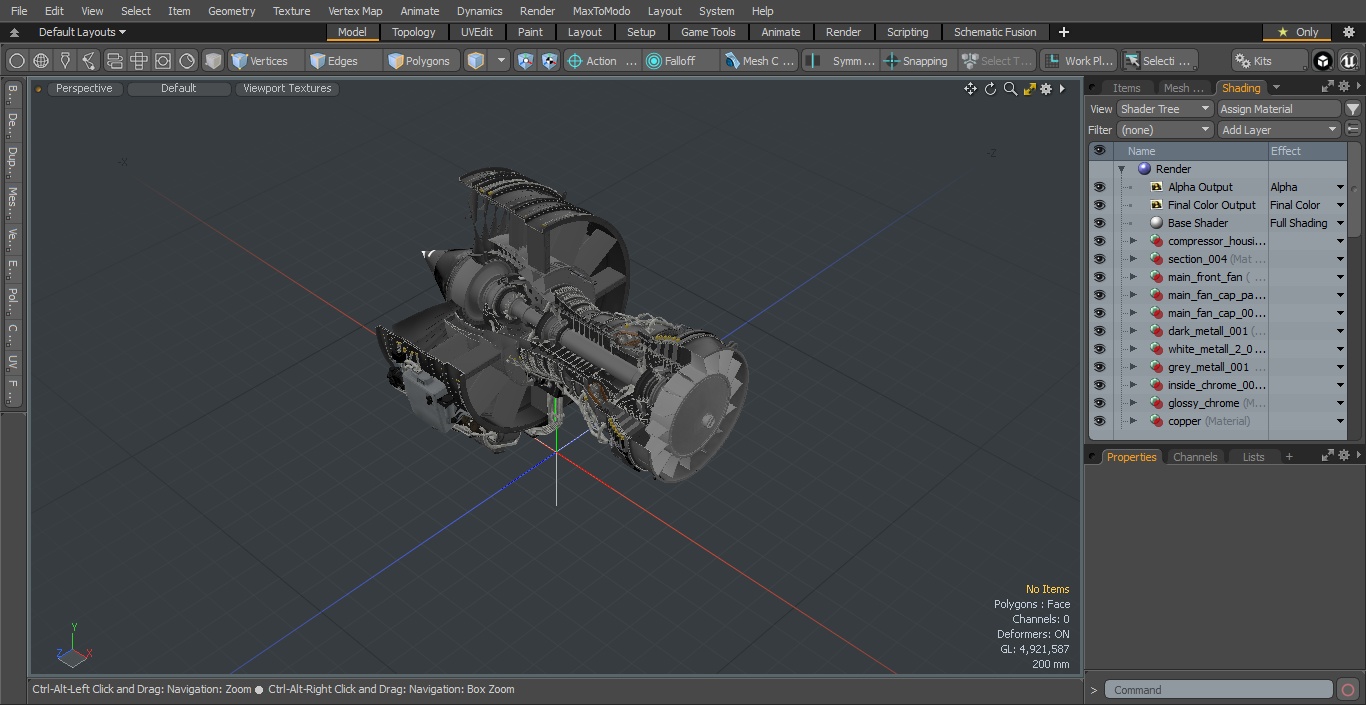Open the Vertex Map menu
This screenshot has width=1366, height=705.
point(355,11)
